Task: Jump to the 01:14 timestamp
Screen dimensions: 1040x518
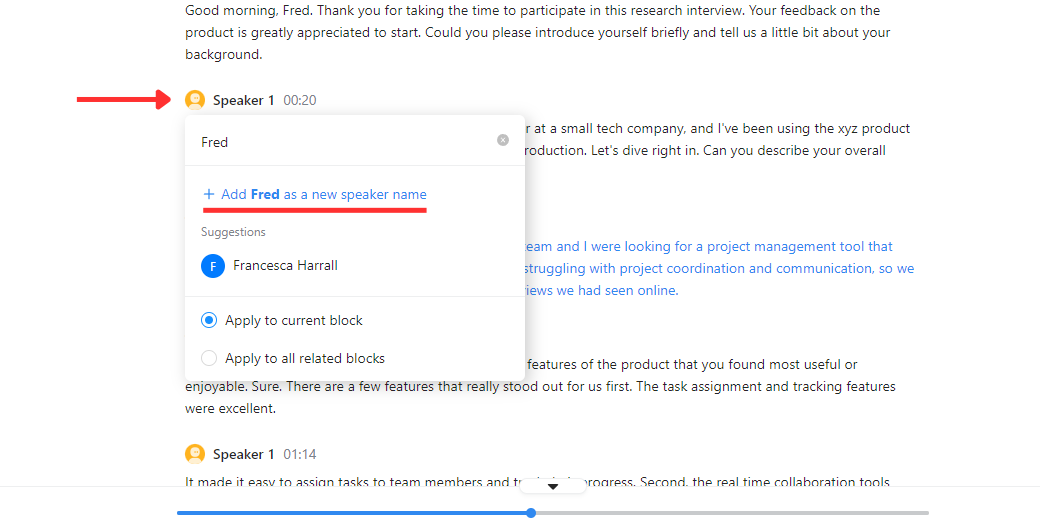Action: 300,454
